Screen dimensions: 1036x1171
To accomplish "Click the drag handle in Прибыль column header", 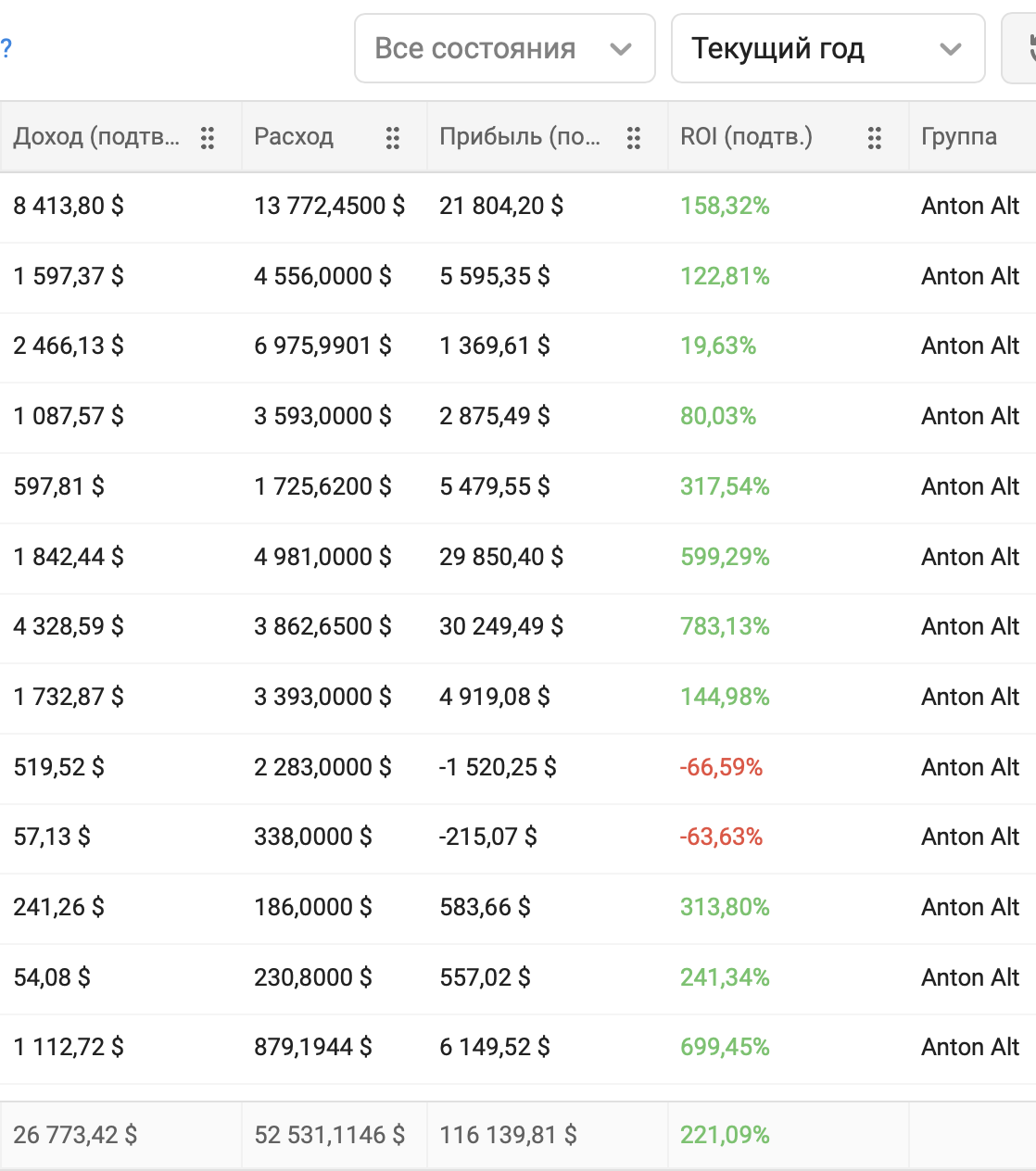I will tap(634, 138).
